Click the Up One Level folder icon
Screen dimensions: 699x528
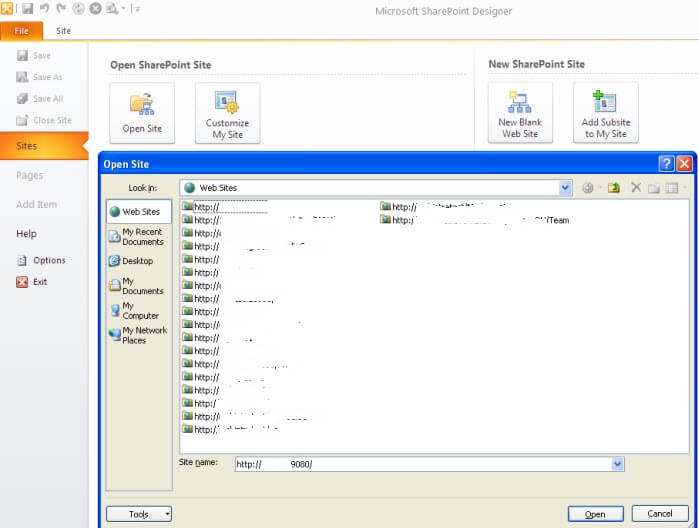[x=614, y=188]
